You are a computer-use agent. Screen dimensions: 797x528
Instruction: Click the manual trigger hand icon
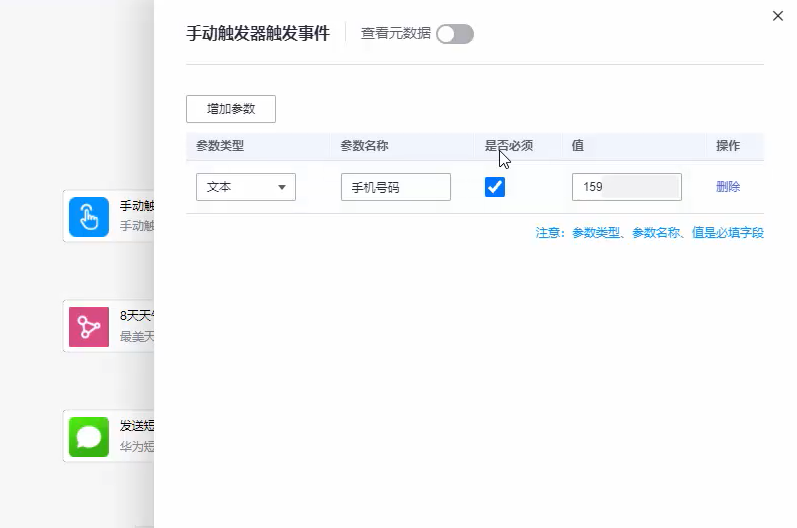coord(89,217)
